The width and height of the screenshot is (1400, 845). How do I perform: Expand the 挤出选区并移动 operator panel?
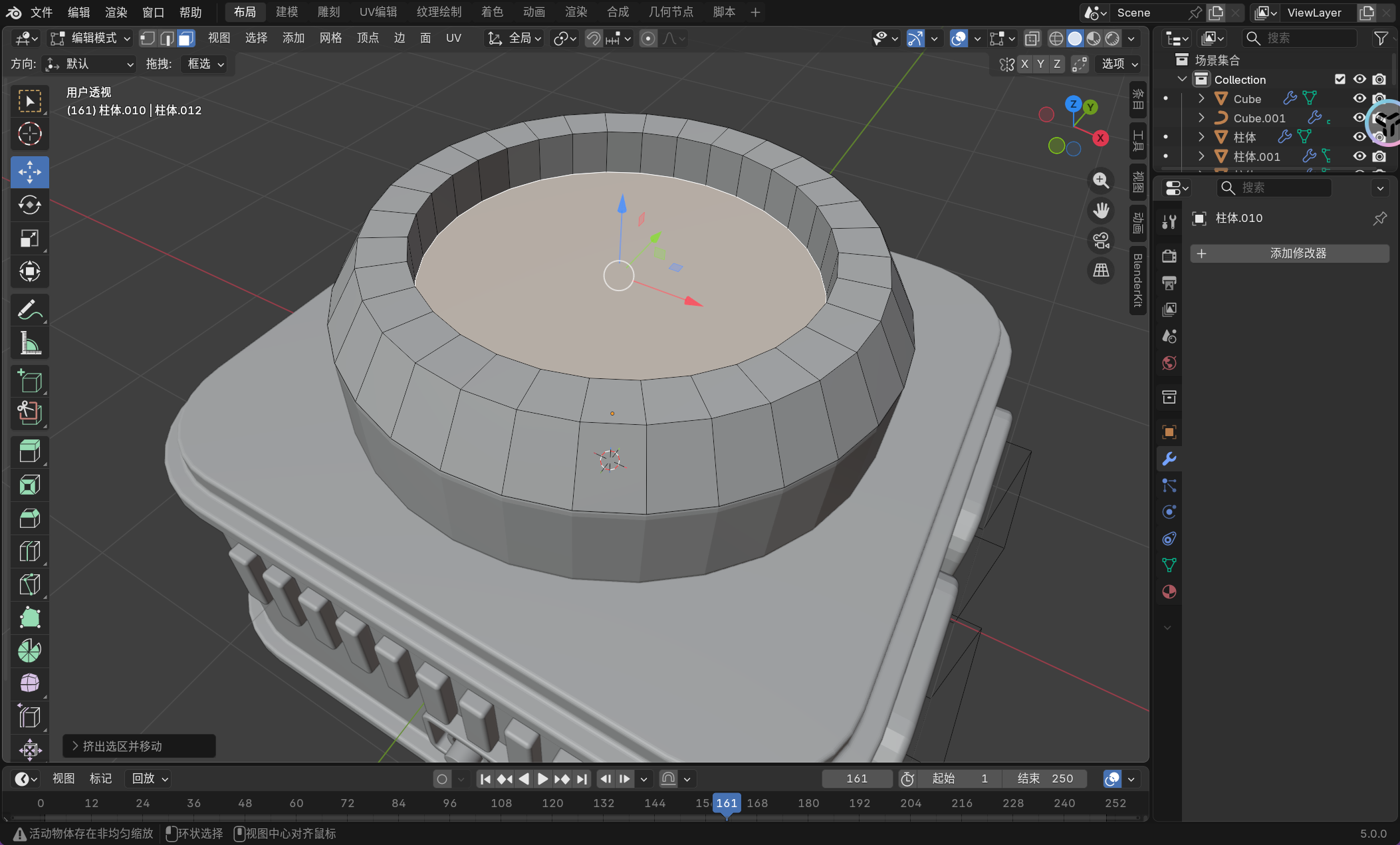76,746
